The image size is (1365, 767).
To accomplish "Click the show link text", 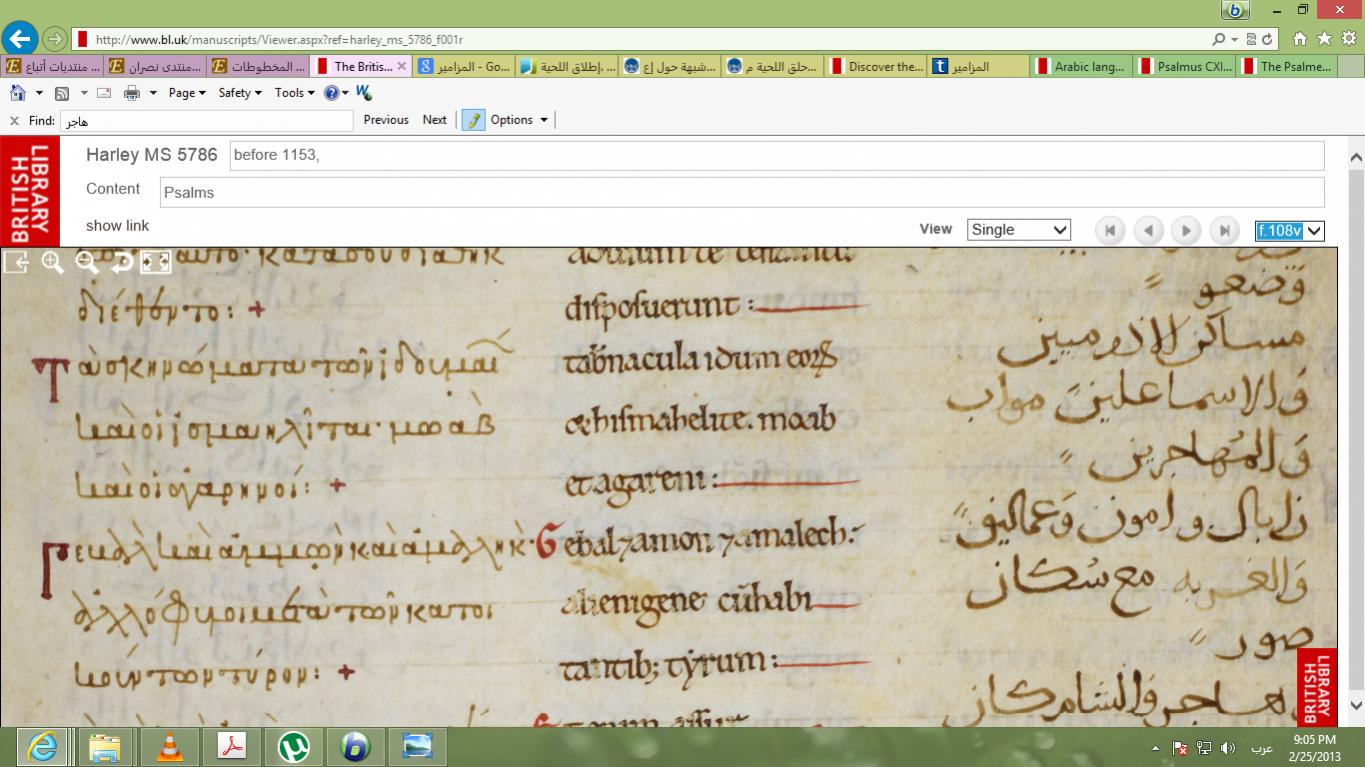I will coord(117,226).
